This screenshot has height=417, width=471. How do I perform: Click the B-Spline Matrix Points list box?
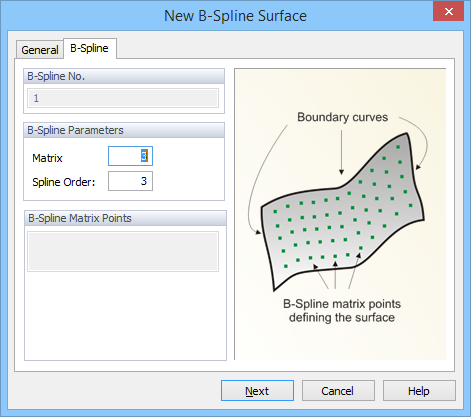pos(123,252)
